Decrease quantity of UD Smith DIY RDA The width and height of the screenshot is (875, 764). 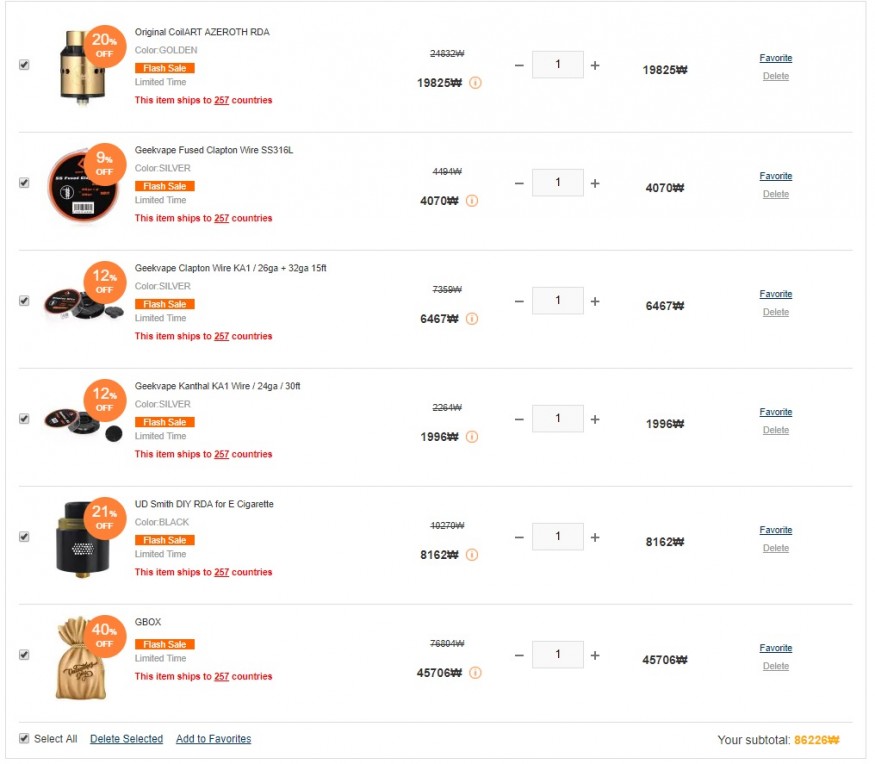tap(519, 537)
